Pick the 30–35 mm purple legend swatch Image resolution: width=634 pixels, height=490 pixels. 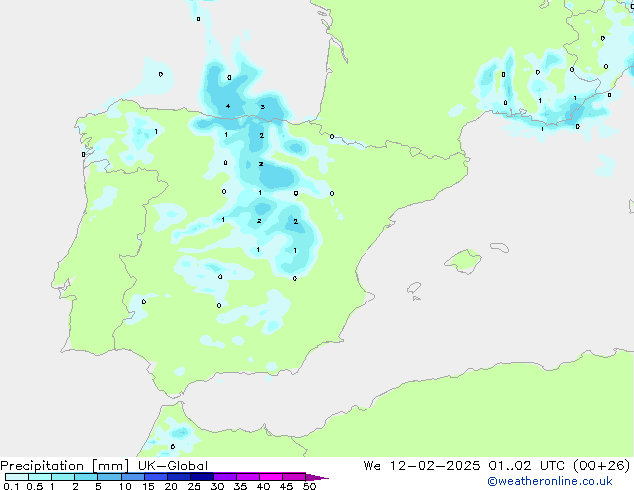(224, 477)
